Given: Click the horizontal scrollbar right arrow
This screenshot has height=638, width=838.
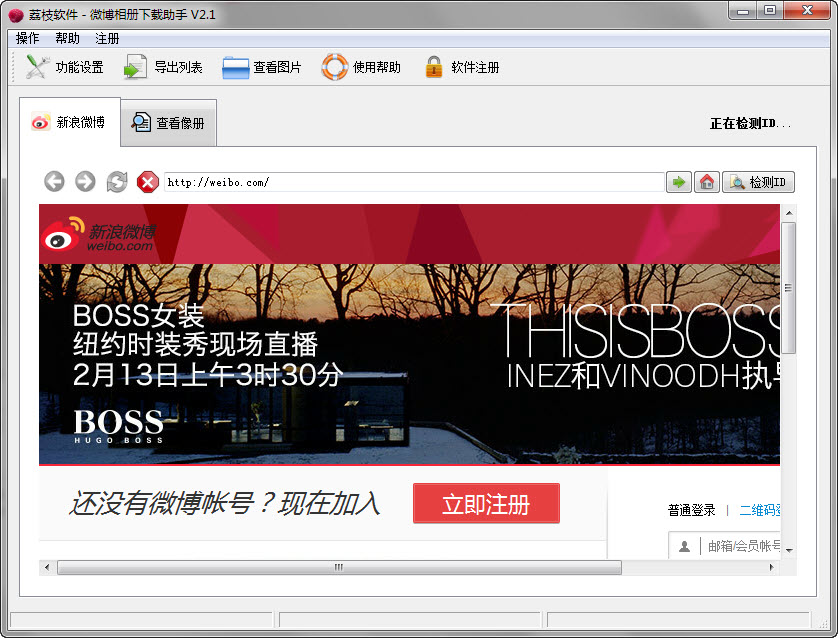Looking at the screenshot, I should click(x=772, y=567).
